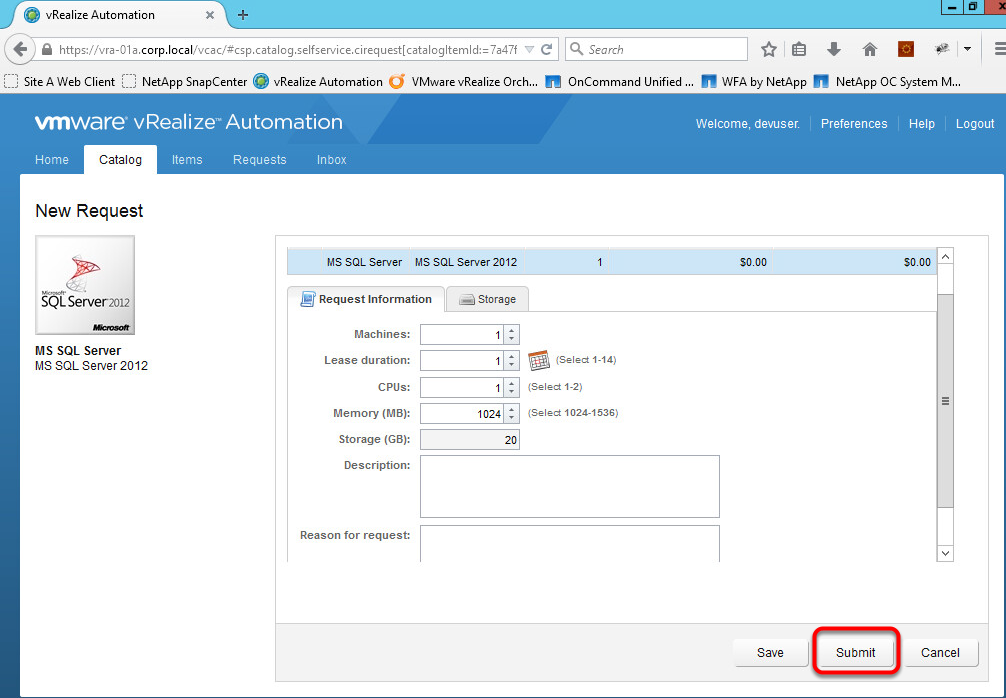
Task: Click the Machines number field
Action: coord(463,335)
